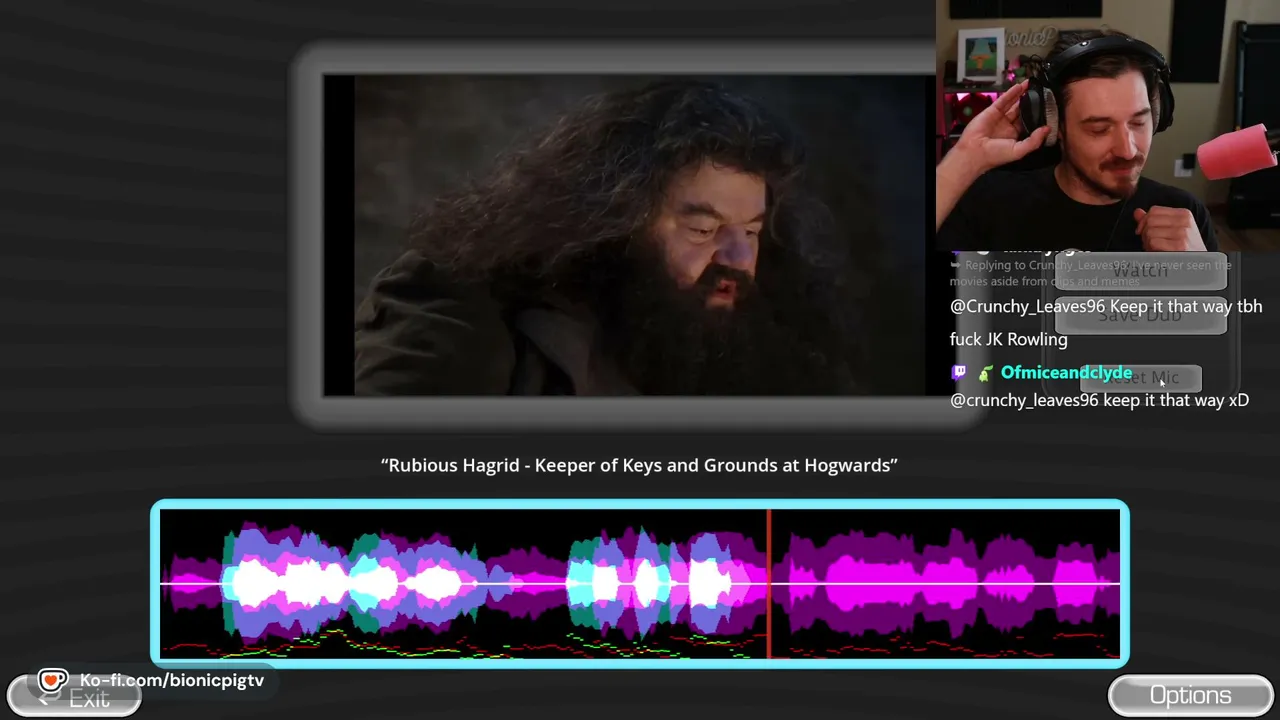Screen dimensions: 1280x720
Task: Open the Options menu
Action: [x=1190, y=696]
